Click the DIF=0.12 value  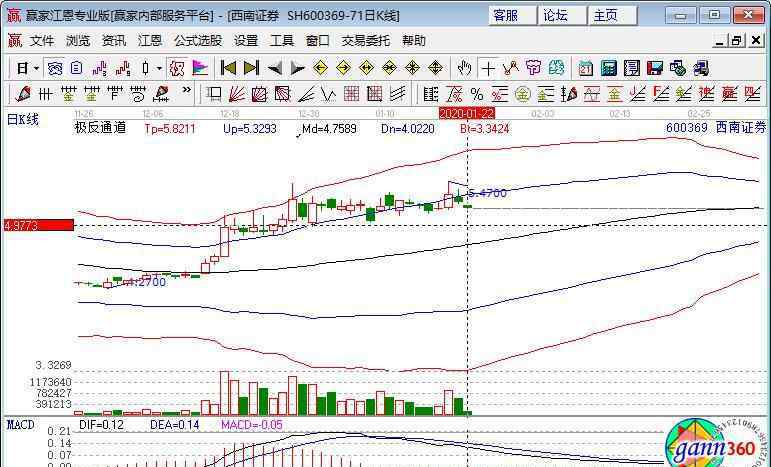[101, 425]
